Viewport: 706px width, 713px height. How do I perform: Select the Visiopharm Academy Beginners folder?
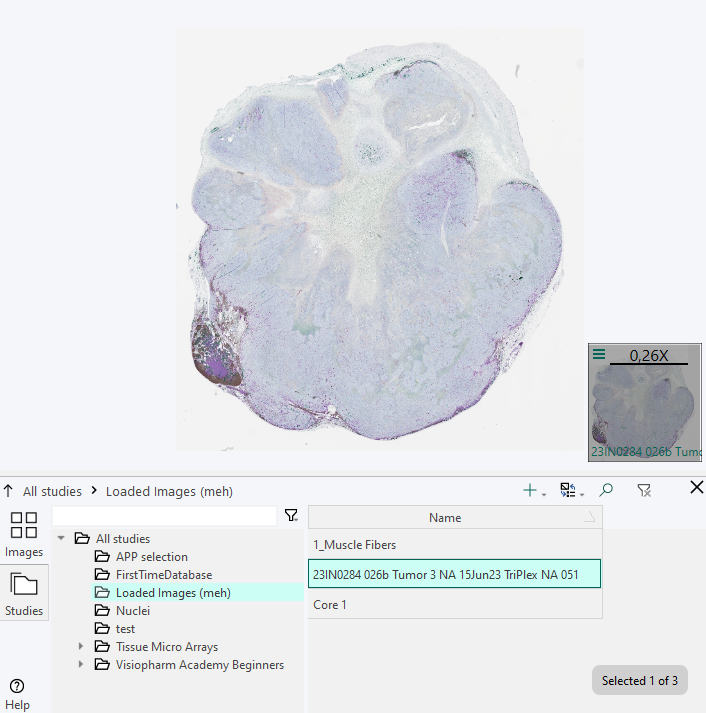pyautogui.click(x=200, y=665)
